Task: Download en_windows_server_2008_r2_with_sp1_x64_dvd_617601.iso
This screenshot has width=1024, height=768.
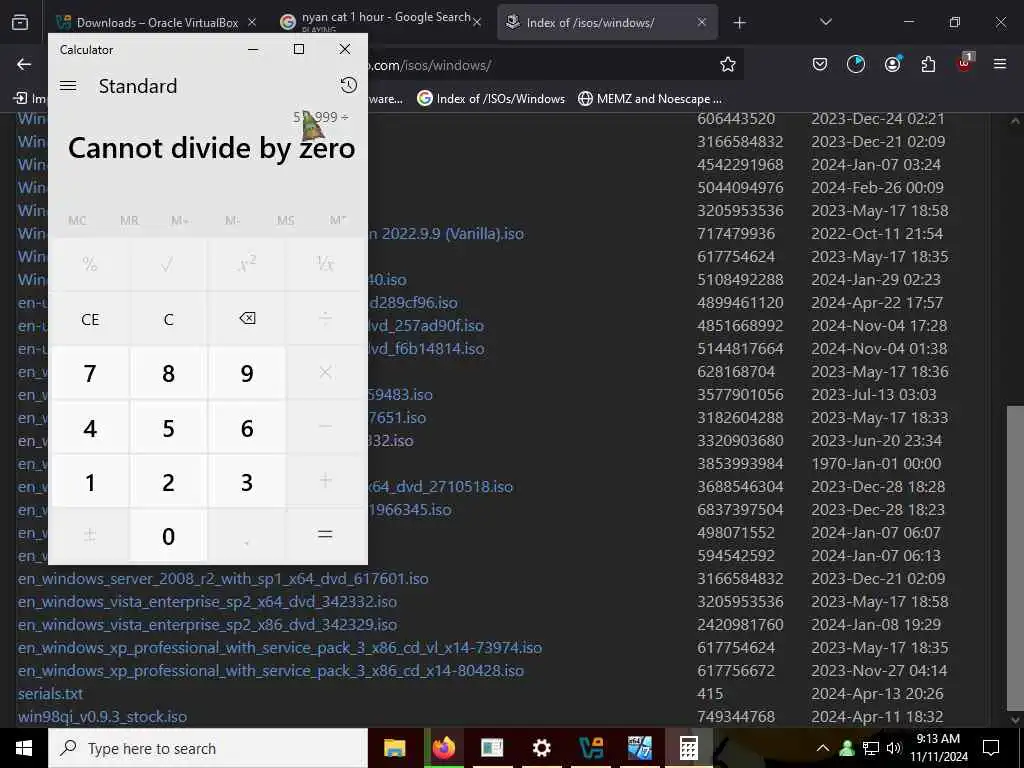Action: (223, 579)
